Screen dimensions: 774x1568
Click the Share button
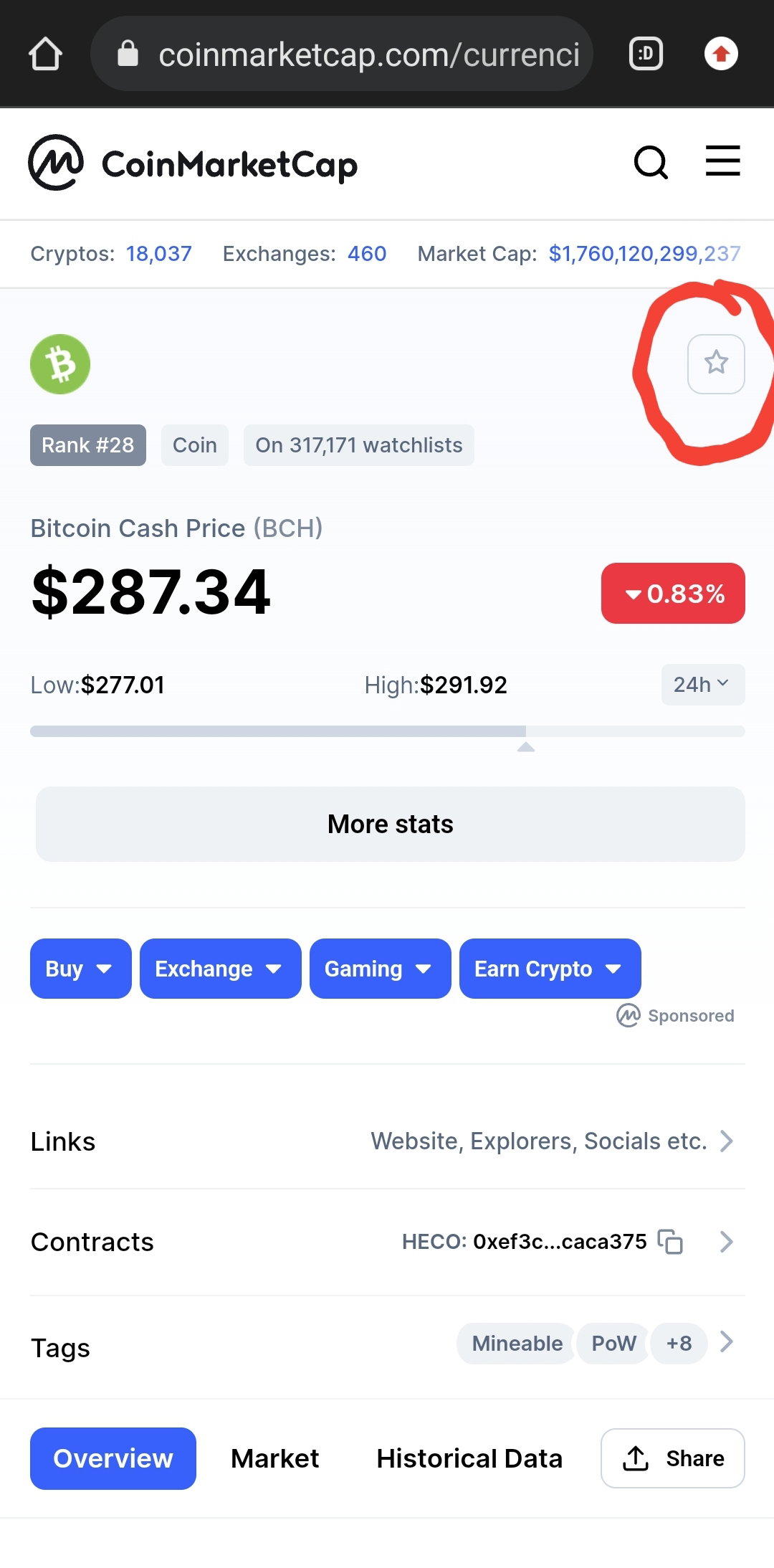672,1458
